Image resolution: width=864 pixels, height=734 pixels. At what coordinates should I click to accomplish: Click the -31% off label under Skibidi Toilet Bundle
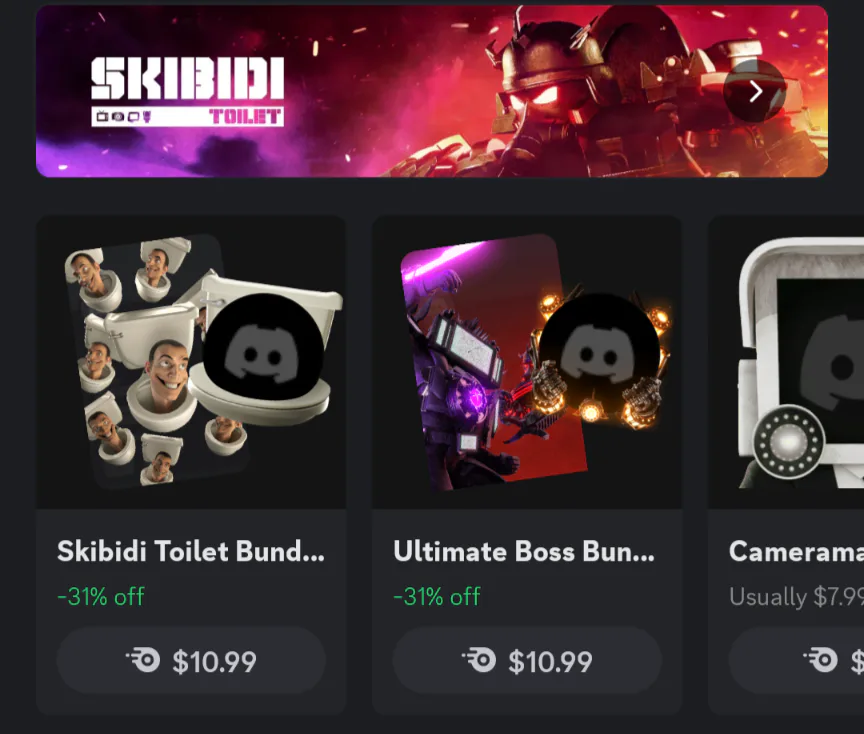[x=101, y=596]
